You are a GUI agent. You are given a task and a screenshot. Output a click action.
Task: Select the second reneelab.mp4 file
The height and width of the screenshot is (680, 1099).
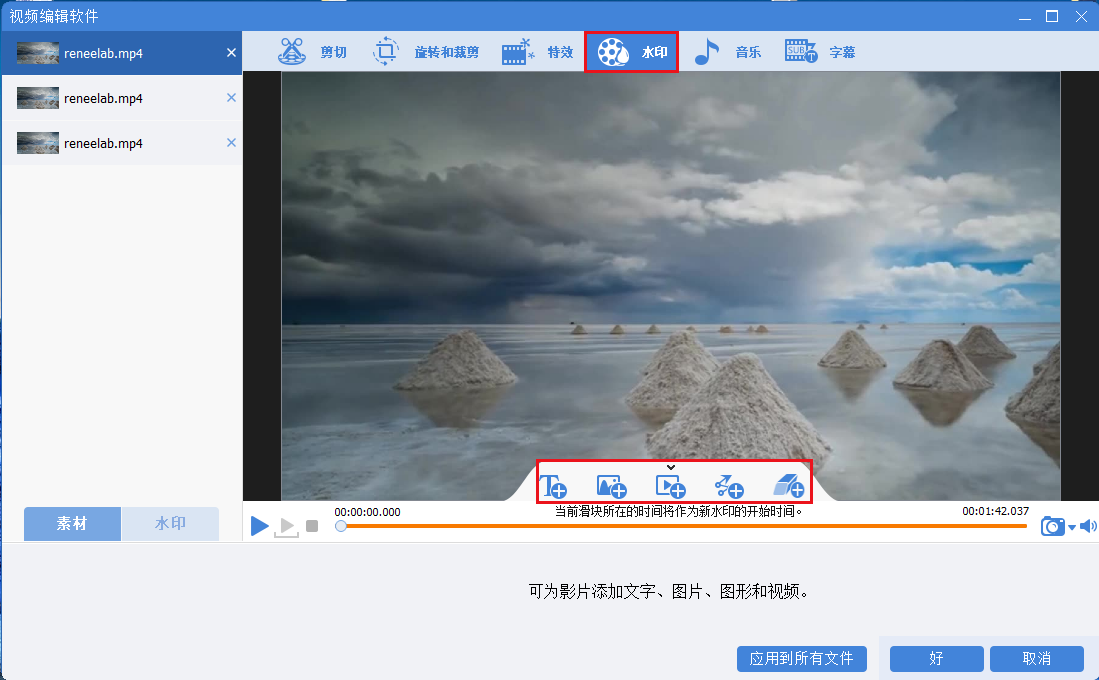tap(121, 98)
